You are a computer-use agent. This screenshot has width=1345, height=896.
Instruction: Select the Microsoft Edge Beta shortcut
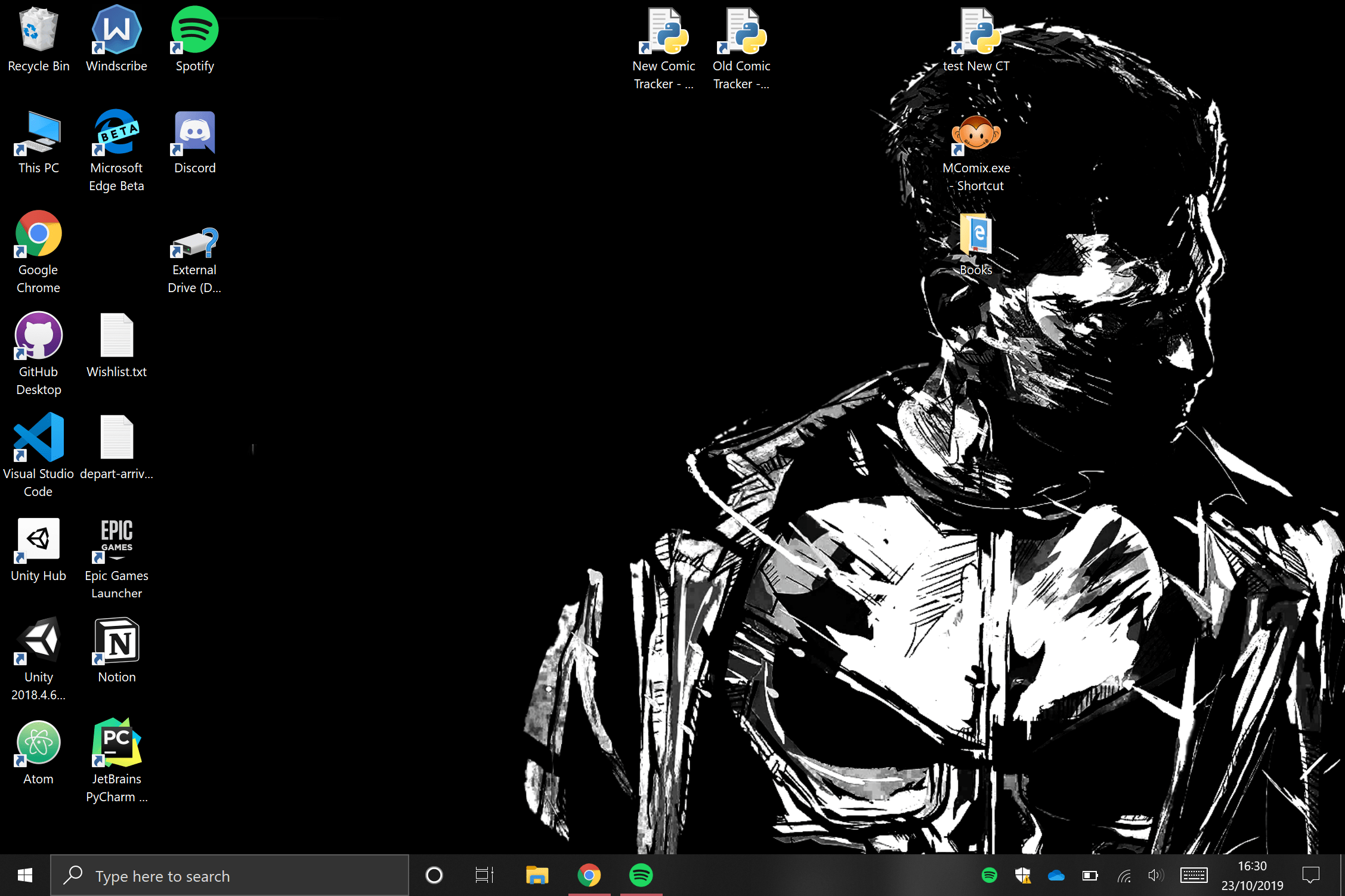coord(116,150)
